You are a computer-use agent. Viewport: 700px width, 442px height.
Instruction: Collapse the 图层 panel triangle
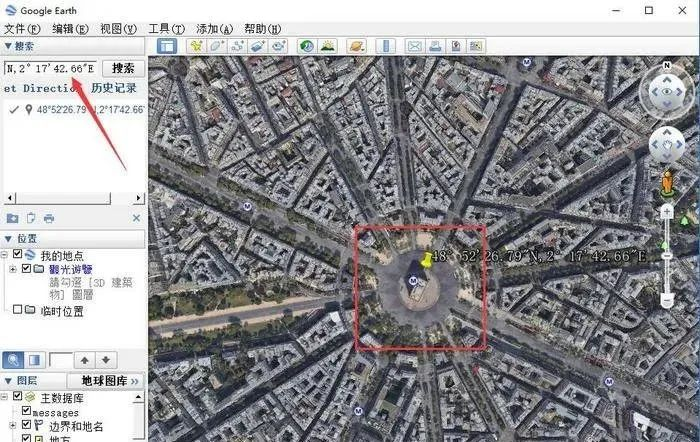[x=8, y=381]
